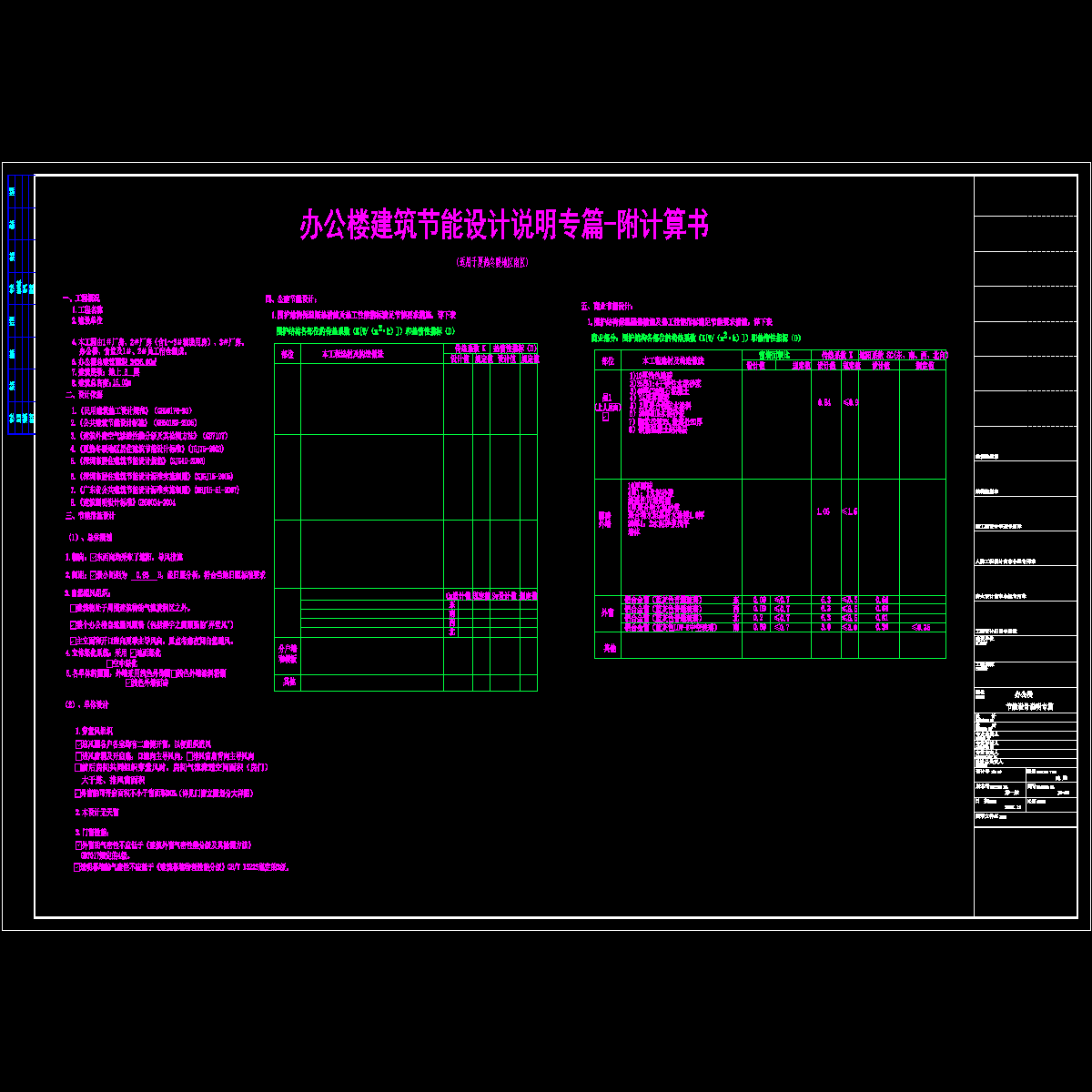Viewport: 1092px width, 1092px height.
Task: Select the reference line containing DBJ15-51-2007
Action: pyautogui.click(x=155, y=490)
